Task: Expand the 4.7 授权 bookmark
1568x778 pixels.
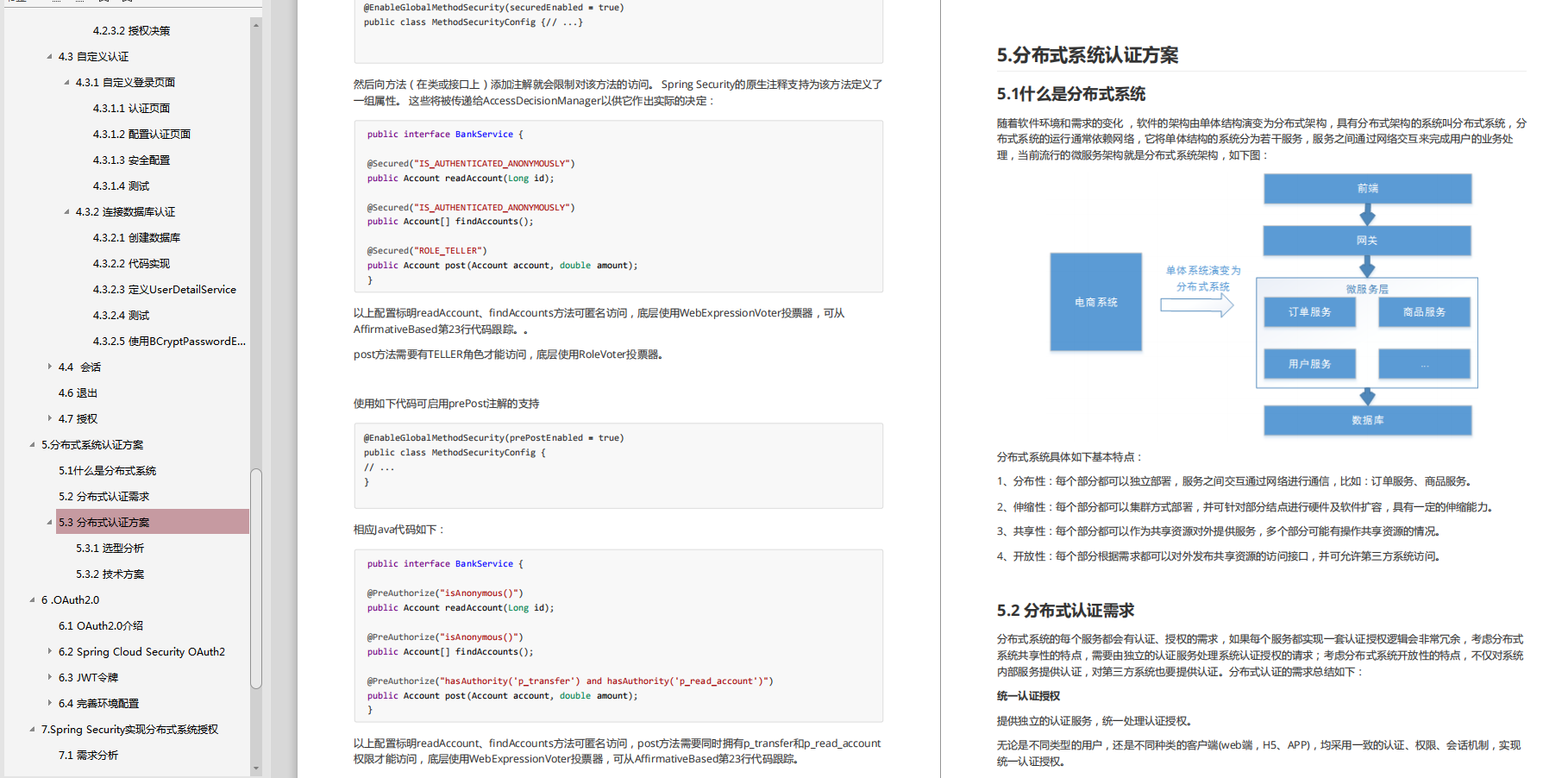Action: point(49,419)
